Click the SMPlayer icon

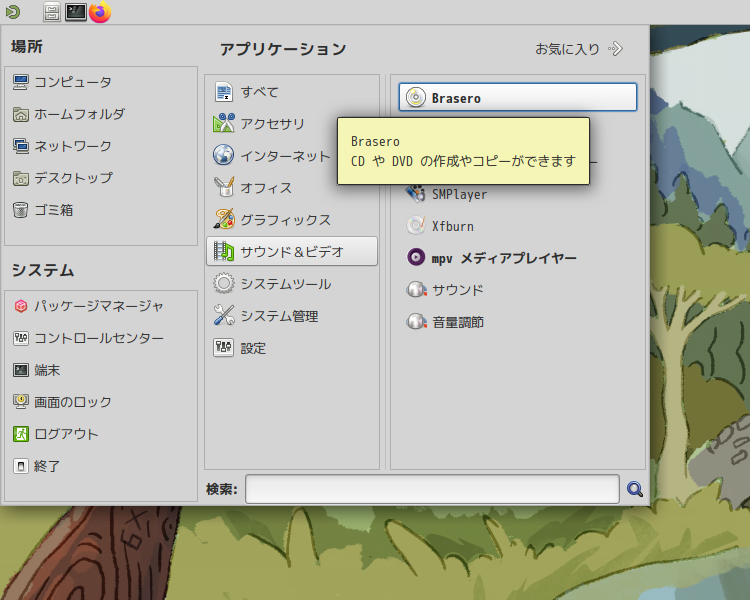point(416,193)
